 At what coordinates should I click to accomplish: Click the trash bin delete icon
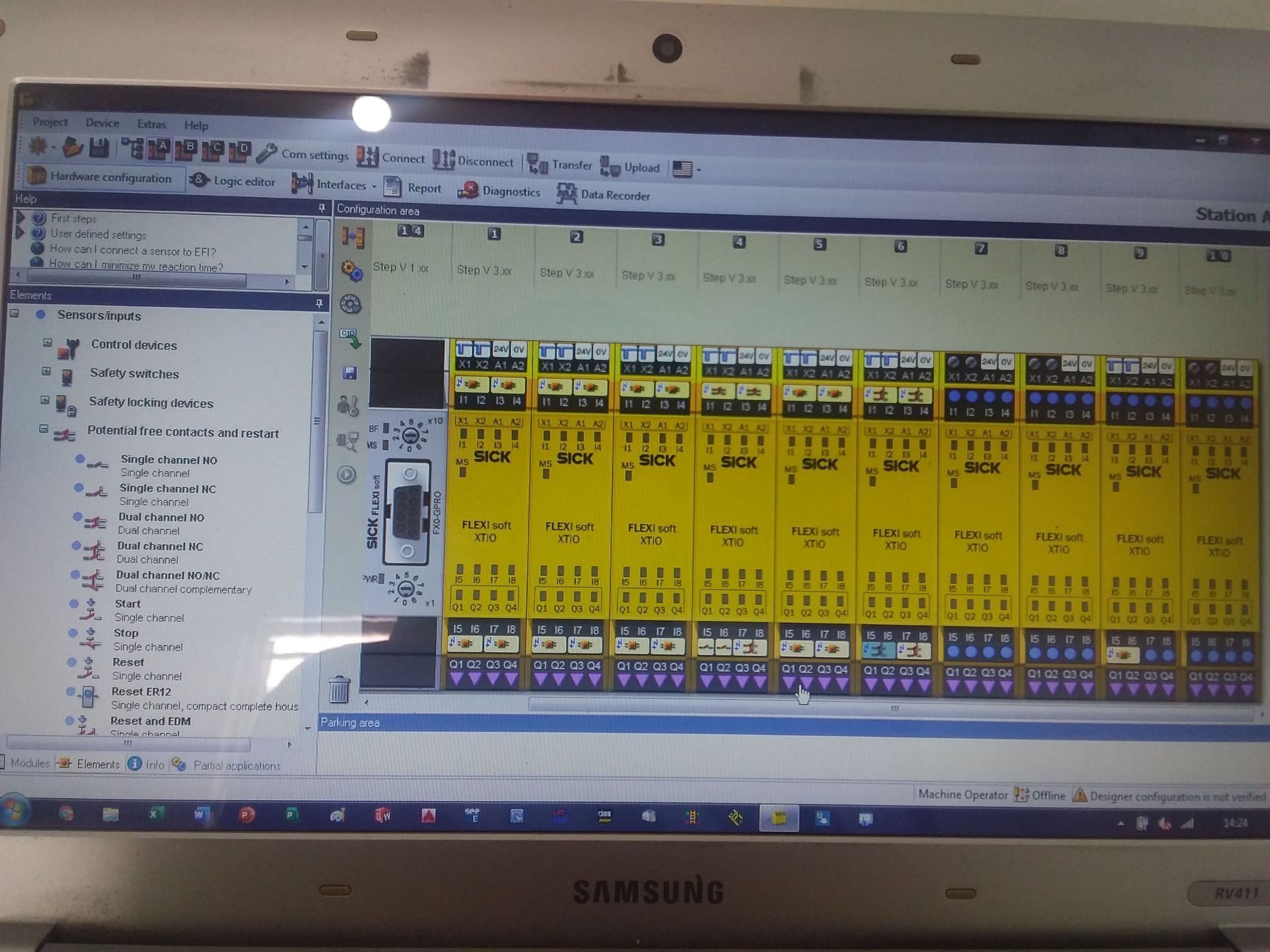(x=339, y=689)
